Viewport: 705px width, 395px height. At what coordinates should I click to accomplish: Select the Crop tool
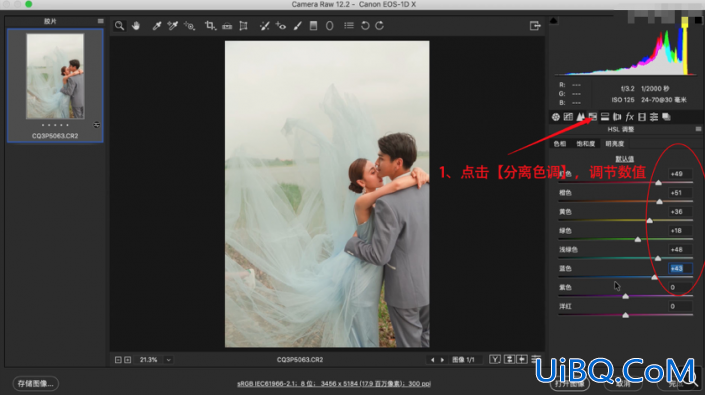(x=210, y=26)
